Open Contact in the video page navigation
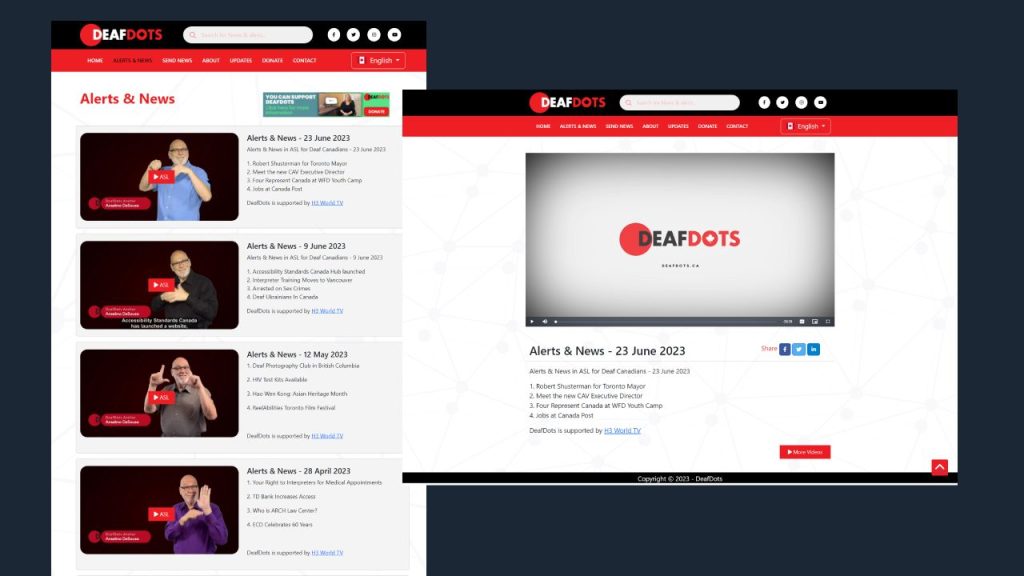 (737, 126)
